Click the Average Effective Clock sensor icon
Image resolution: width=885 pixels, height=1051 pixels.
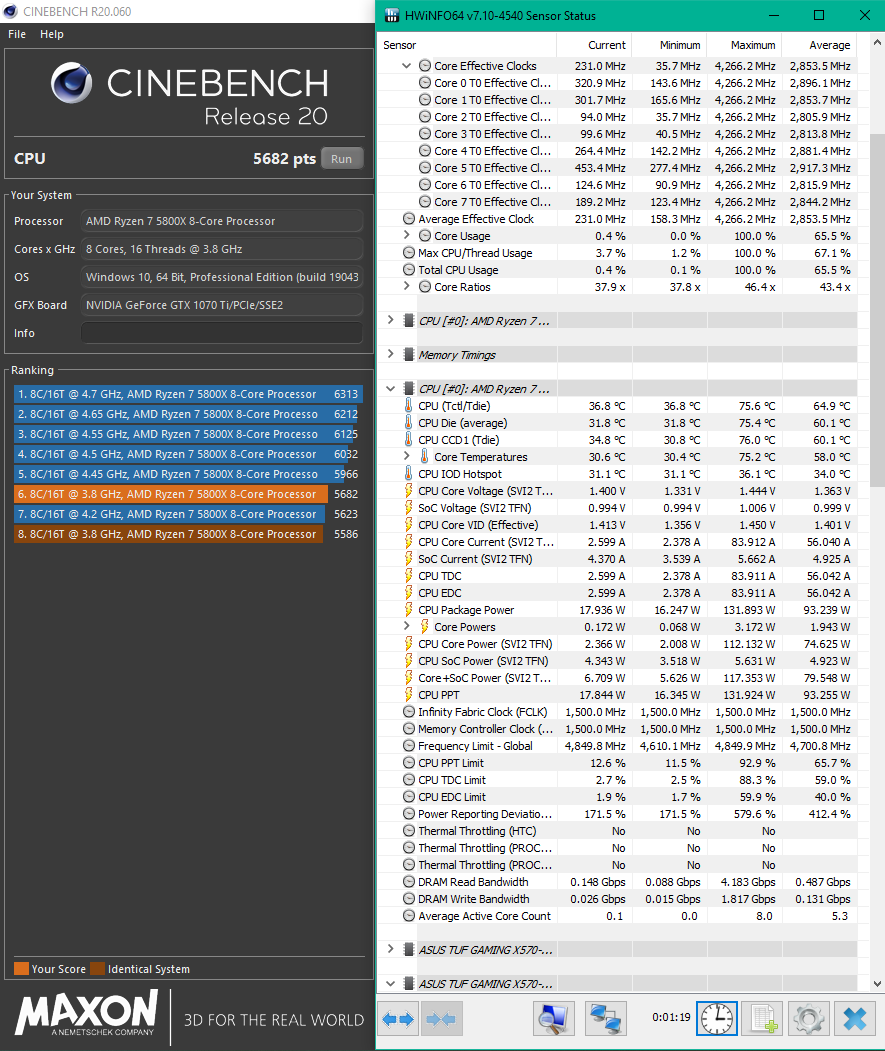click(x=408, y=219)
